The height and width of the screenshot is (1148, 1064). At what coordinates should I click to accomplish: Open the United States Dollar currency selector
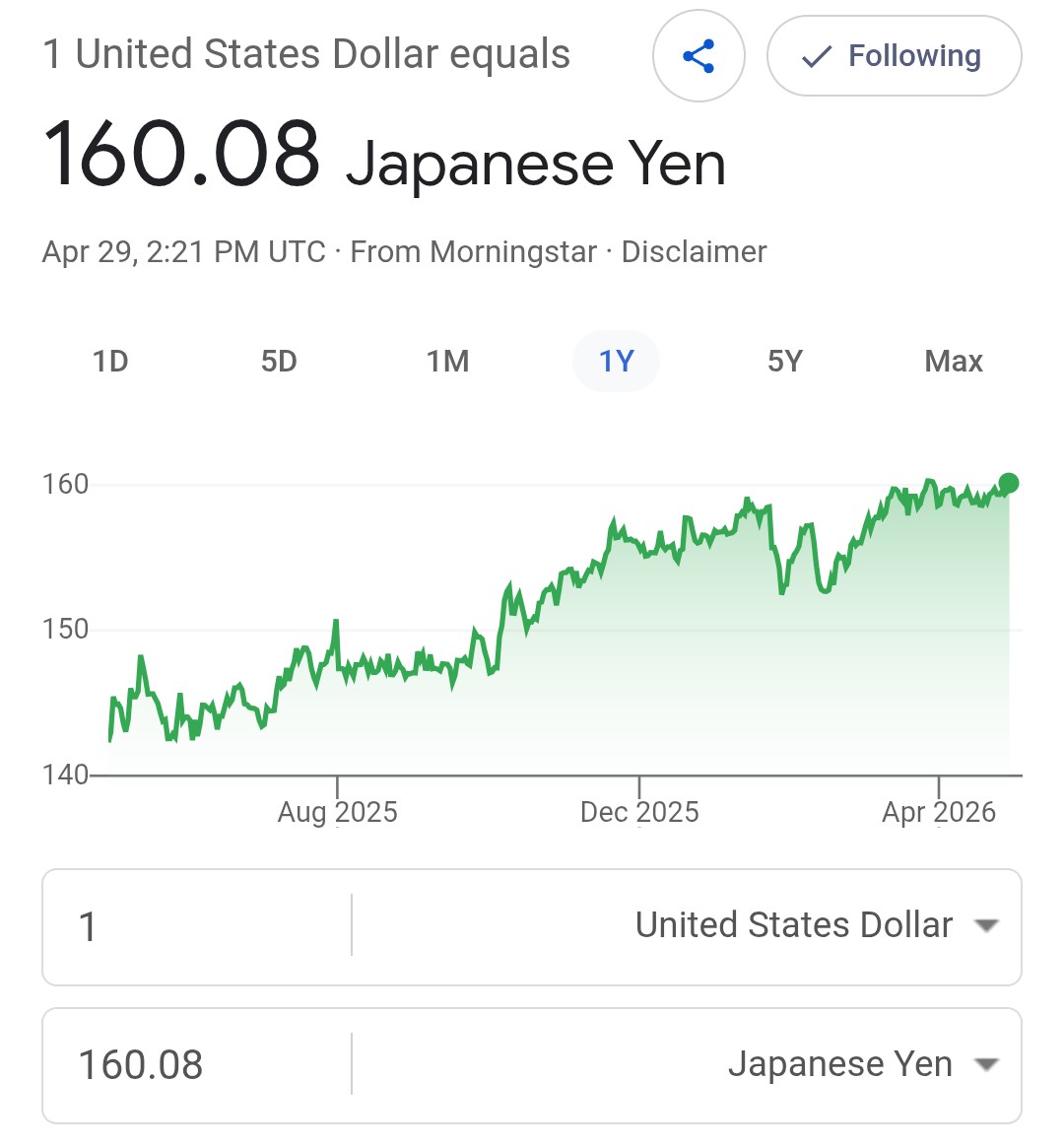pyautogui.click(x=794, y=925)
